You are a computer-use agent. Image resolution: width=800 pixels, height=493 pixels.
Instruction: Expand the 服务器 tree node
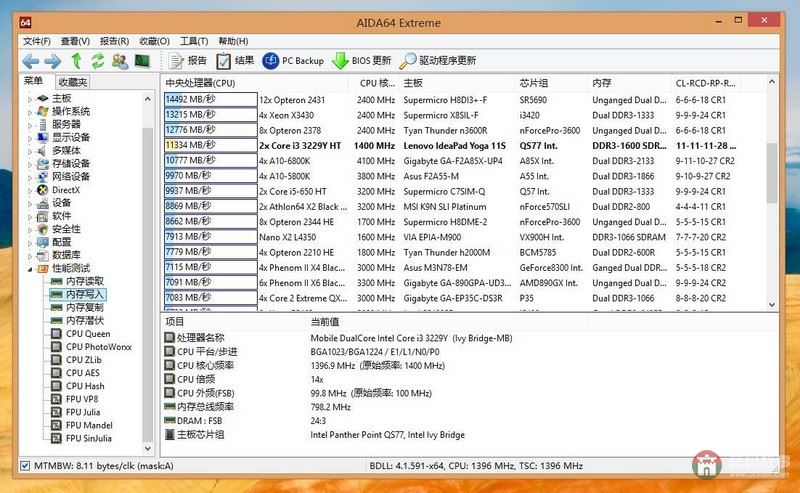click(30, 125)
